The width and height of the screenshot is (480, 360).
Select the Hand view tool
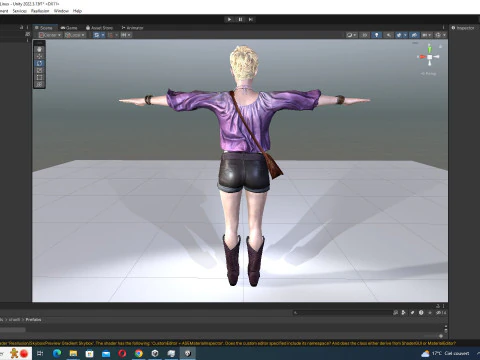pos(39,49)
